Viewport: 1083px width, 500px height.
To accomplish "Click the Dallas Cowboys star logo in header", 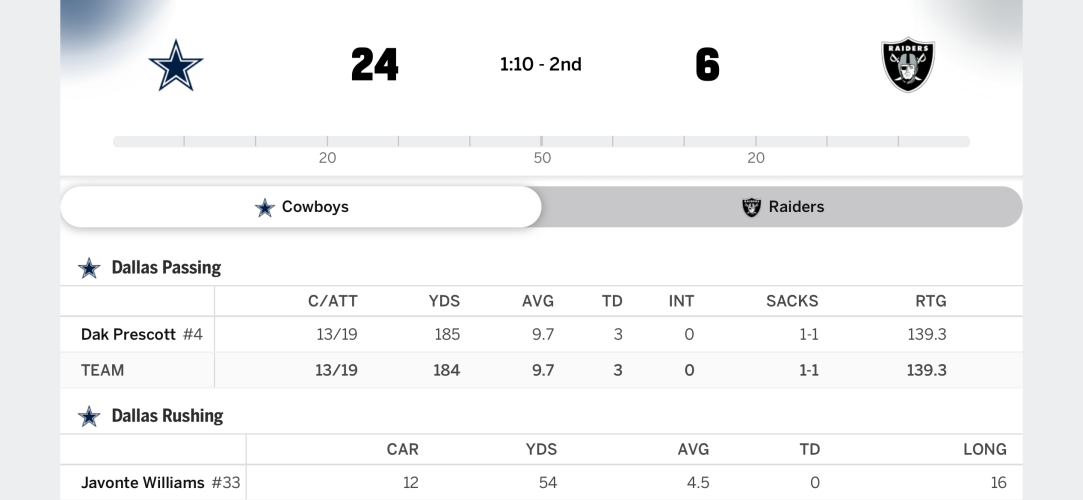I will click(176, 65).
